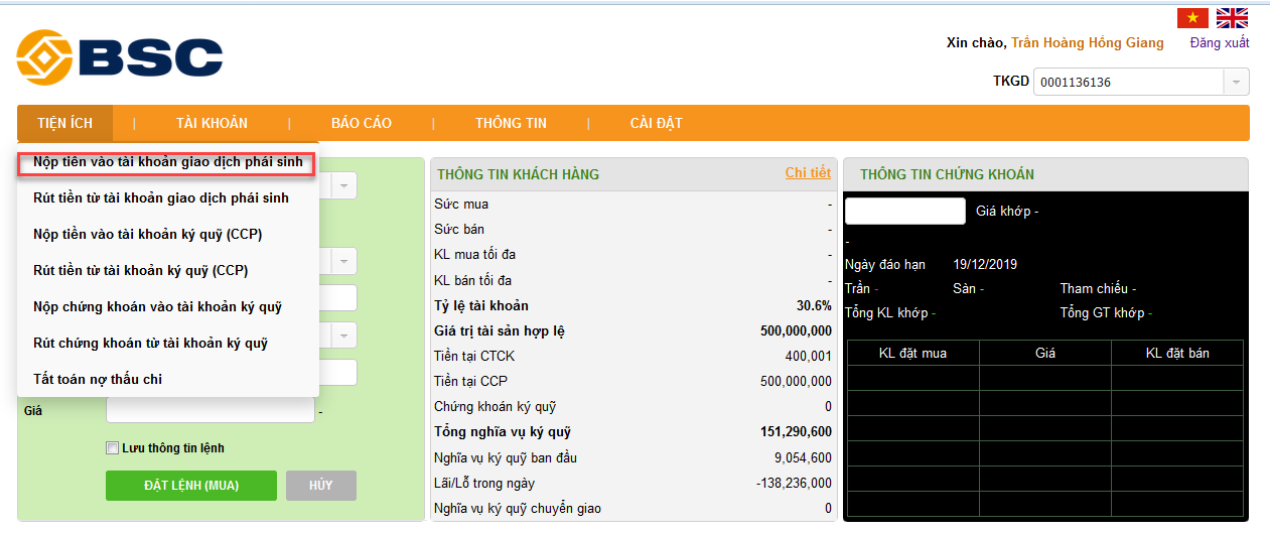Focus the Giá price input field

pos(210,409)
